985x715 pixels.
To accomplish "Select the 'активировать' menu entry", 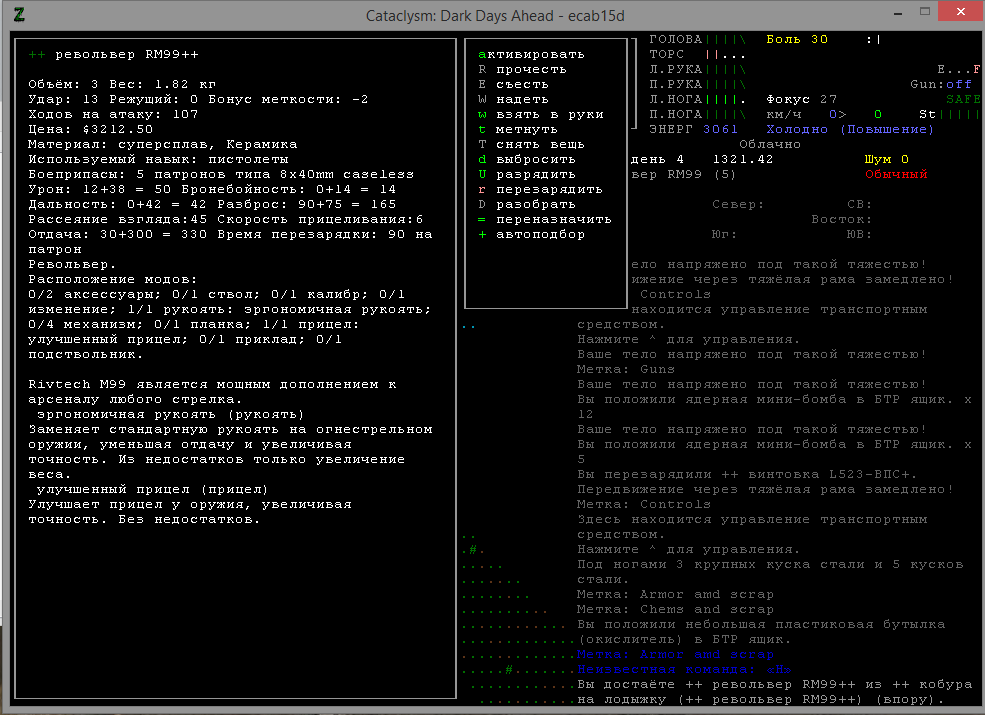I will [x=531, y=55].
